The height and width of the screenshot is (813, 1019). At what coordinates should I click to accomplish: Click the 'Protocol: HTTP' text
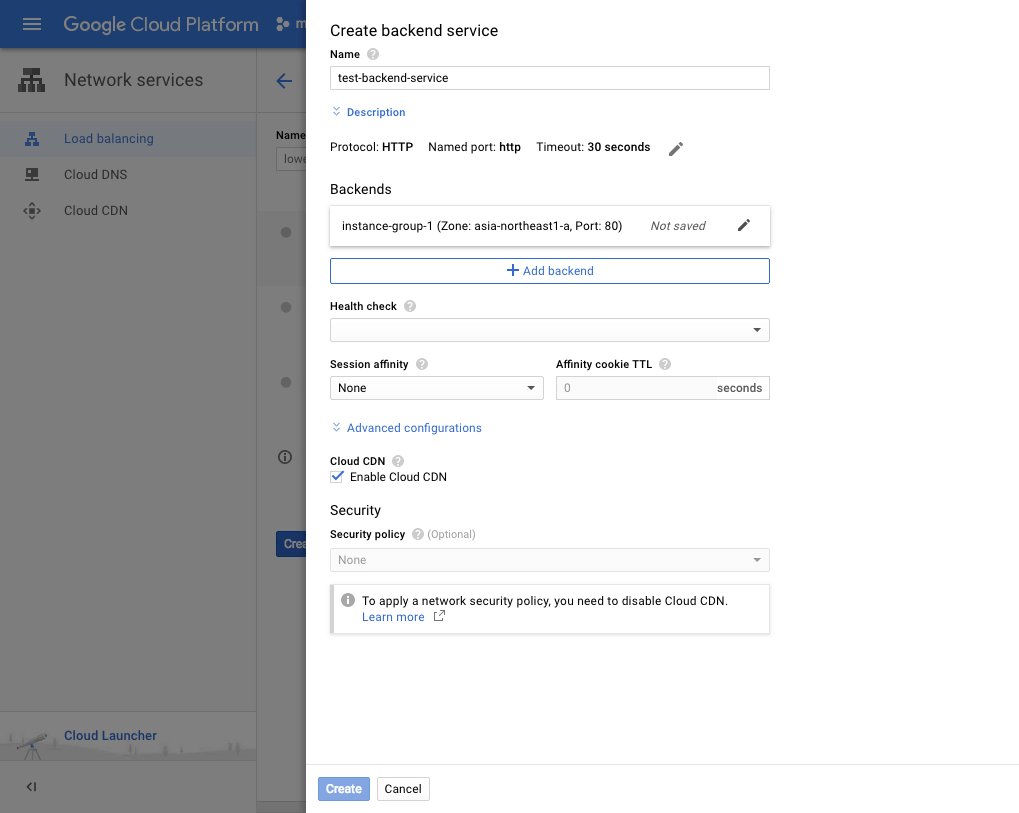pyautogui.click(x=372, y=147)
